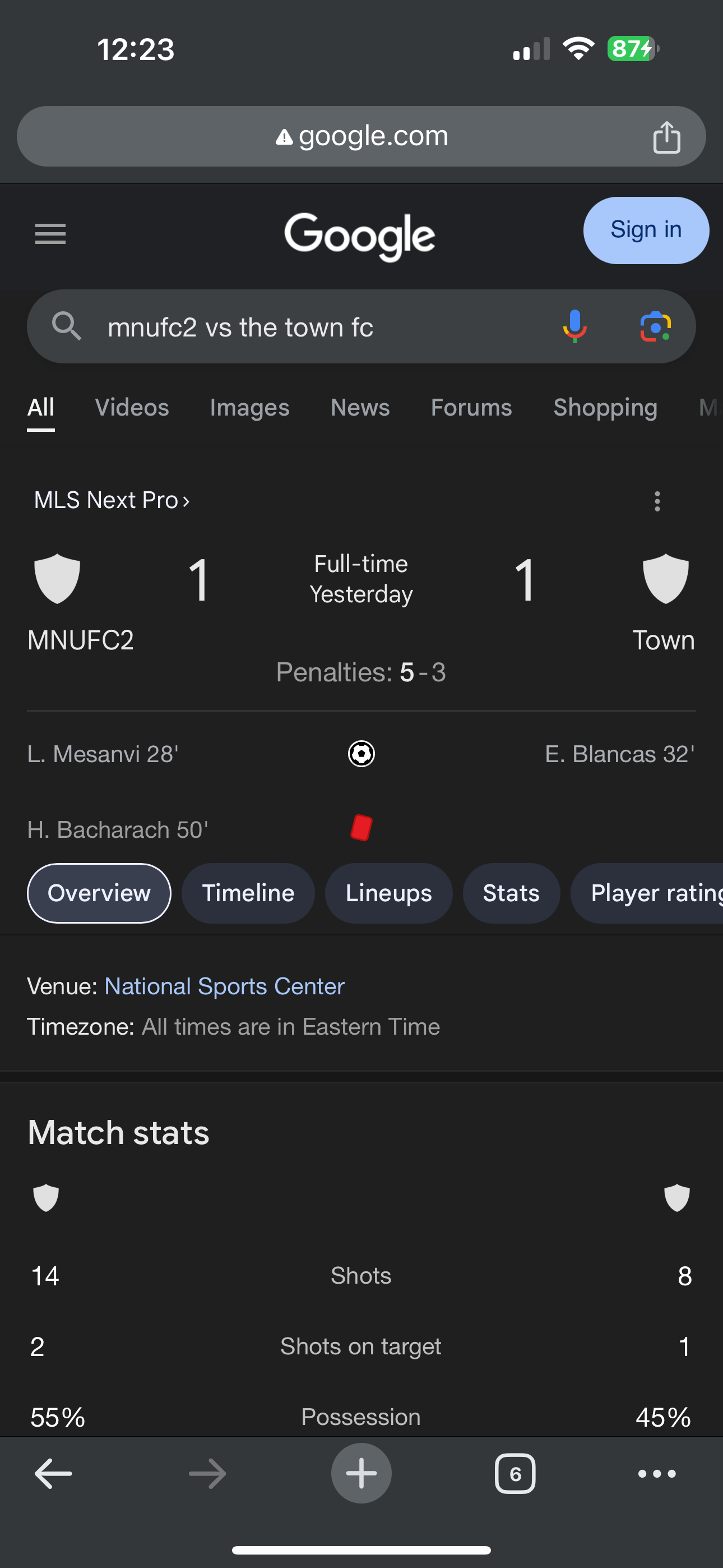Switch to the News search tab
This screenshot has width=723, height=1568.
coord(360,407)
